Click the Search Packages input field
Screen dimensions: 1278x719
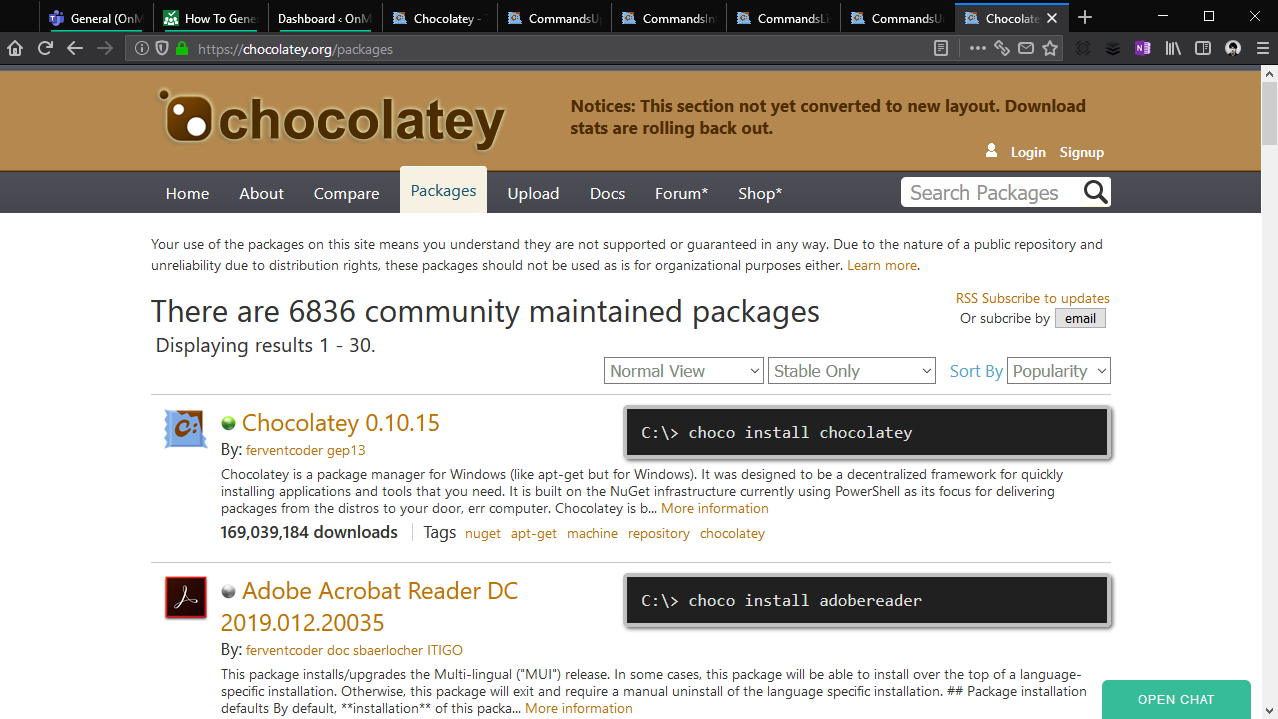990,192
